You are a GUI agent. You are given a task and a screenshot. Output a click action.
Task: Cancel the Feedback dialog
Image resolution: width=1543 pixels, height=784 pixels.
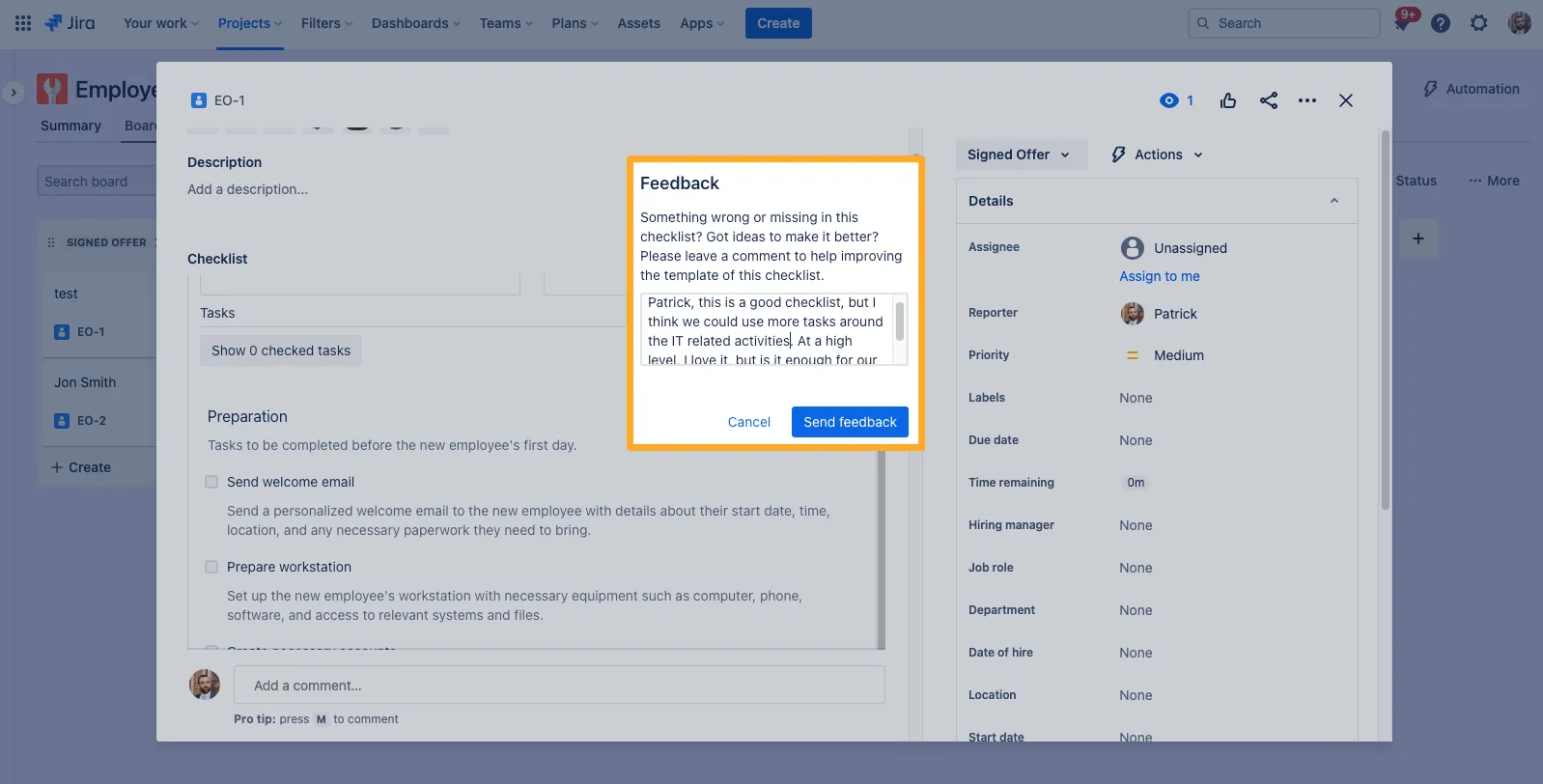pos(748,422)
